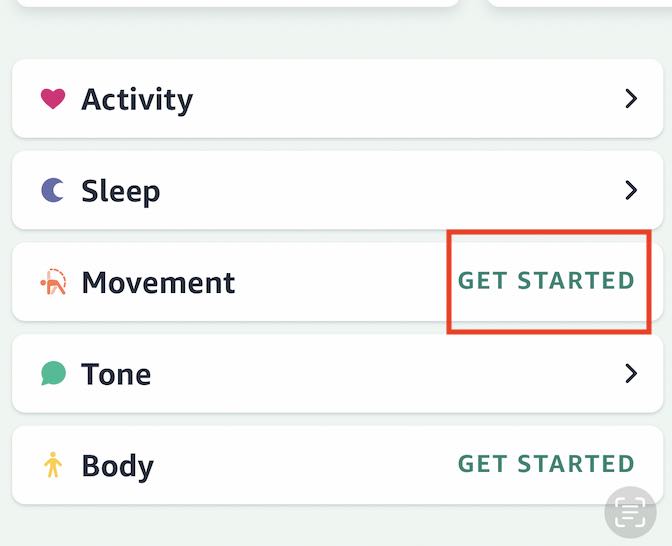The image size is (672, 546).
Task: Tap the orange Movement pose icon
Action: coord(53,282)
